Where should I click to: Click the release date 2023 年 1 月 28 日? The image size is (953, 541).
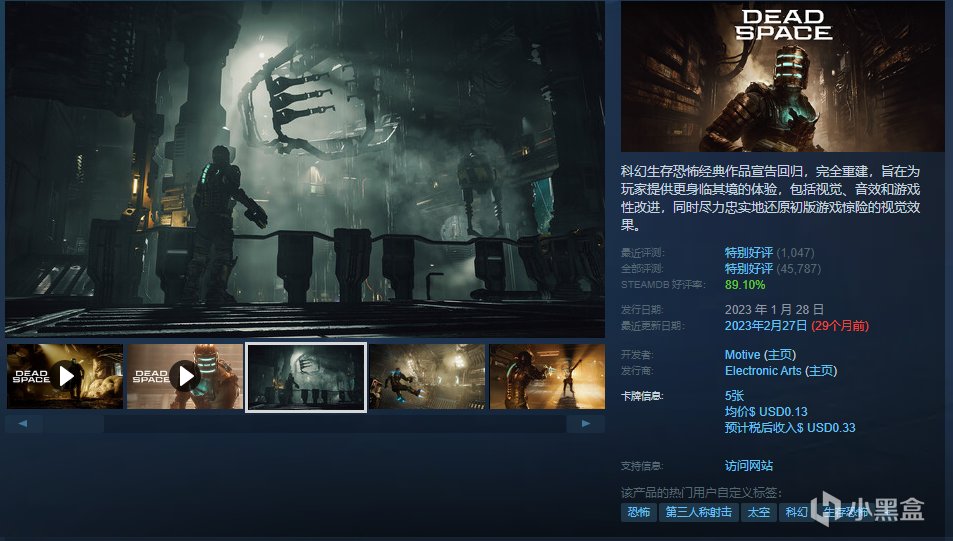click(774, 309)
